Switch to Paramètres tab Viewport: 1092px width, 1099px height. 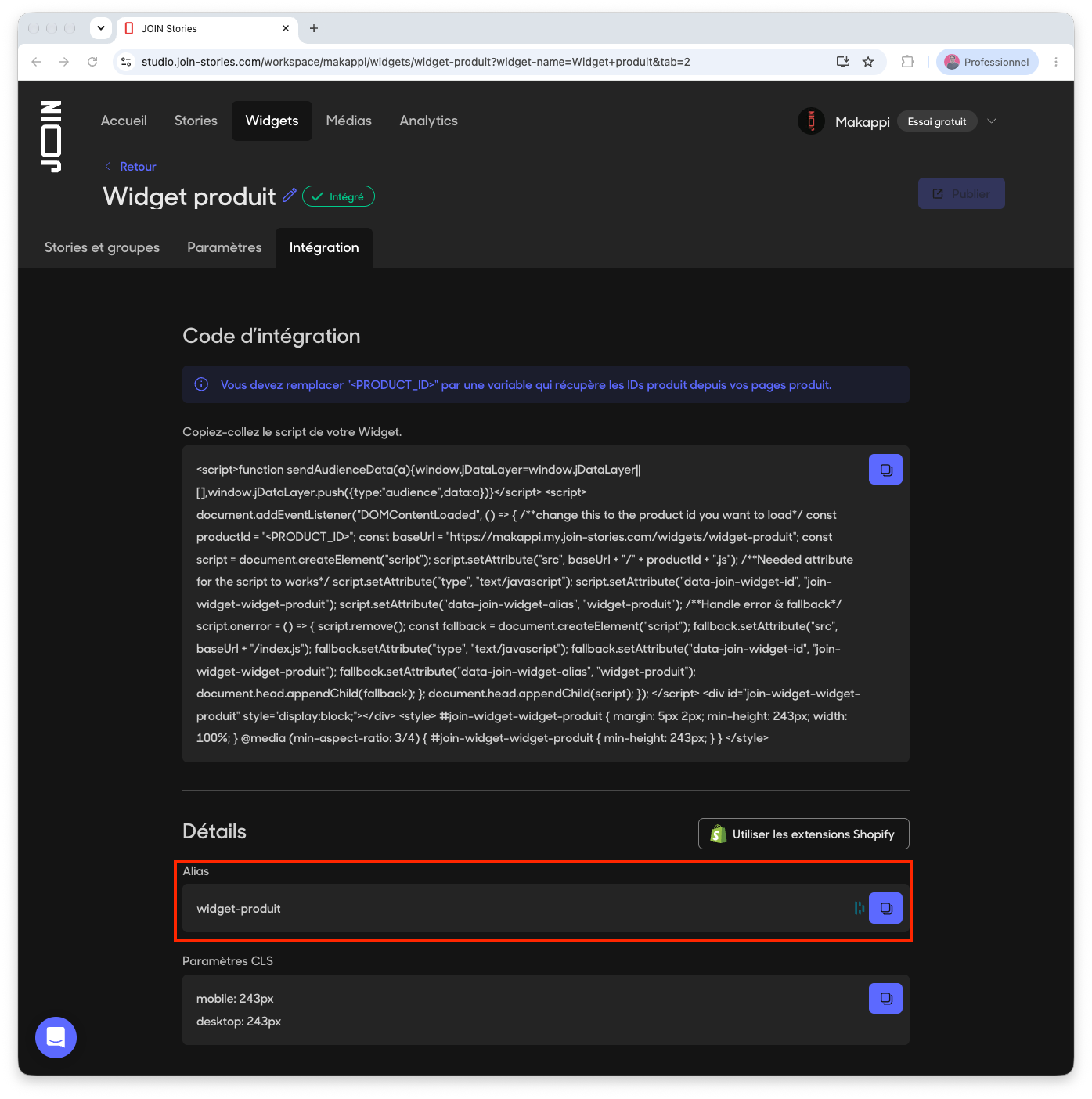225,247
